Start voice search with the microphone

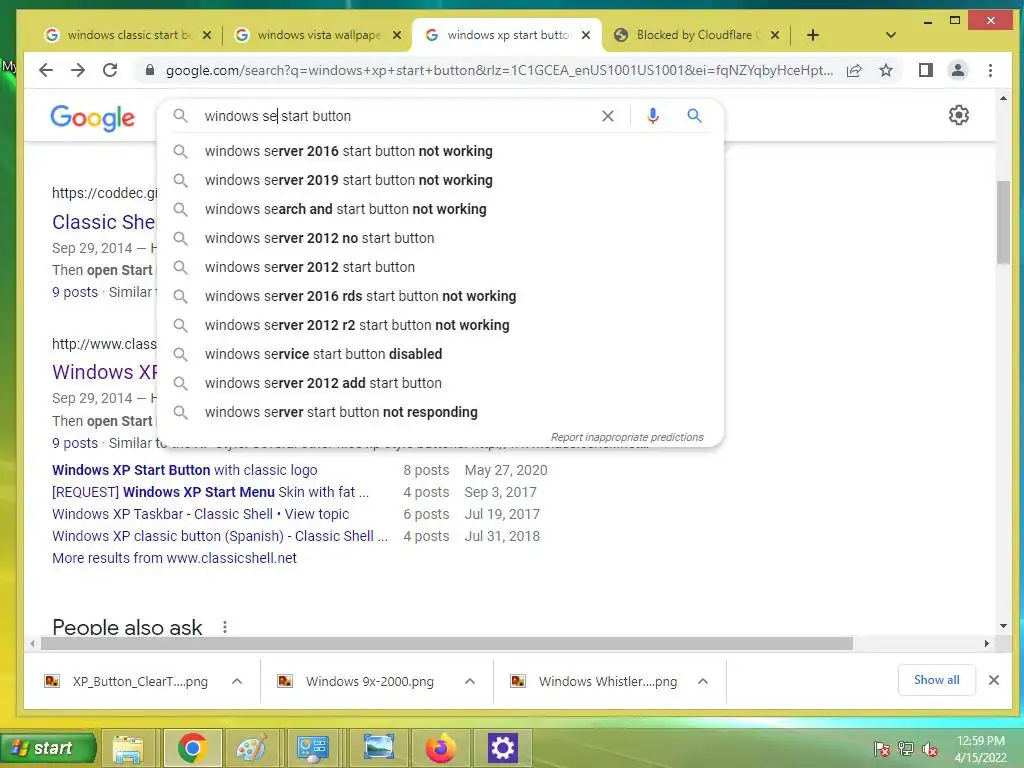coord(652,116)
